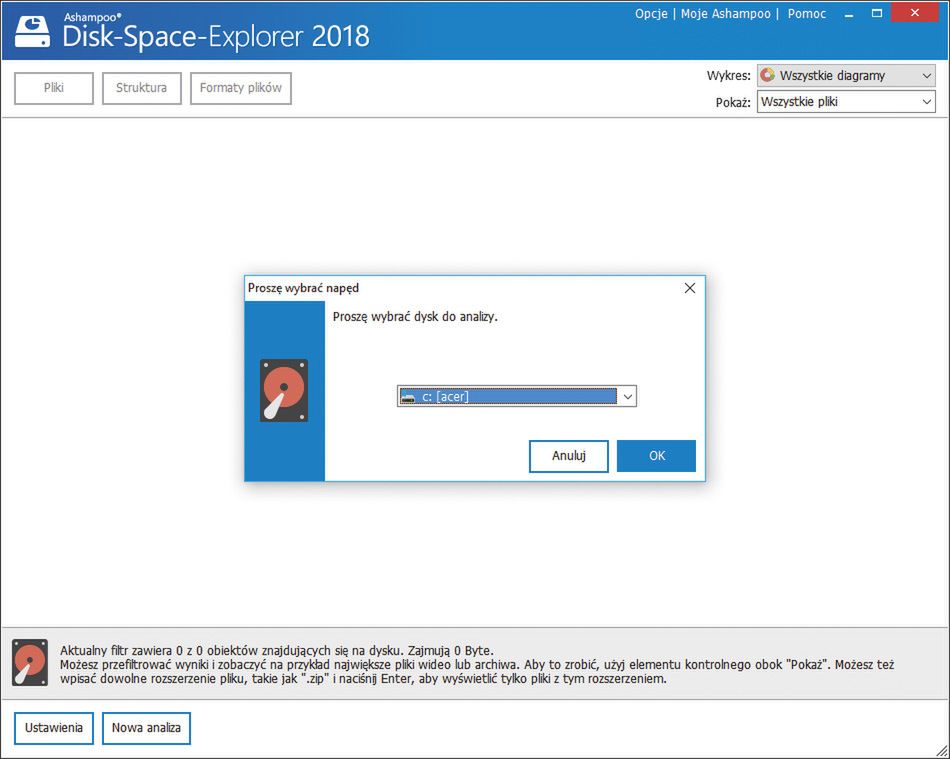Switch to the Struktura tab
Screen dimensions: 950x759
(x=142, y=88)
